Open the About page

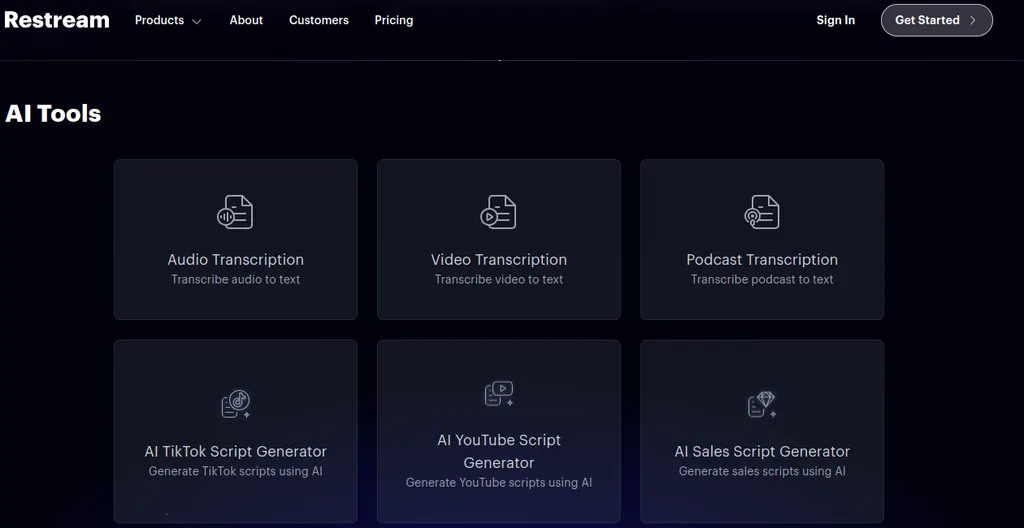[246, 20]
